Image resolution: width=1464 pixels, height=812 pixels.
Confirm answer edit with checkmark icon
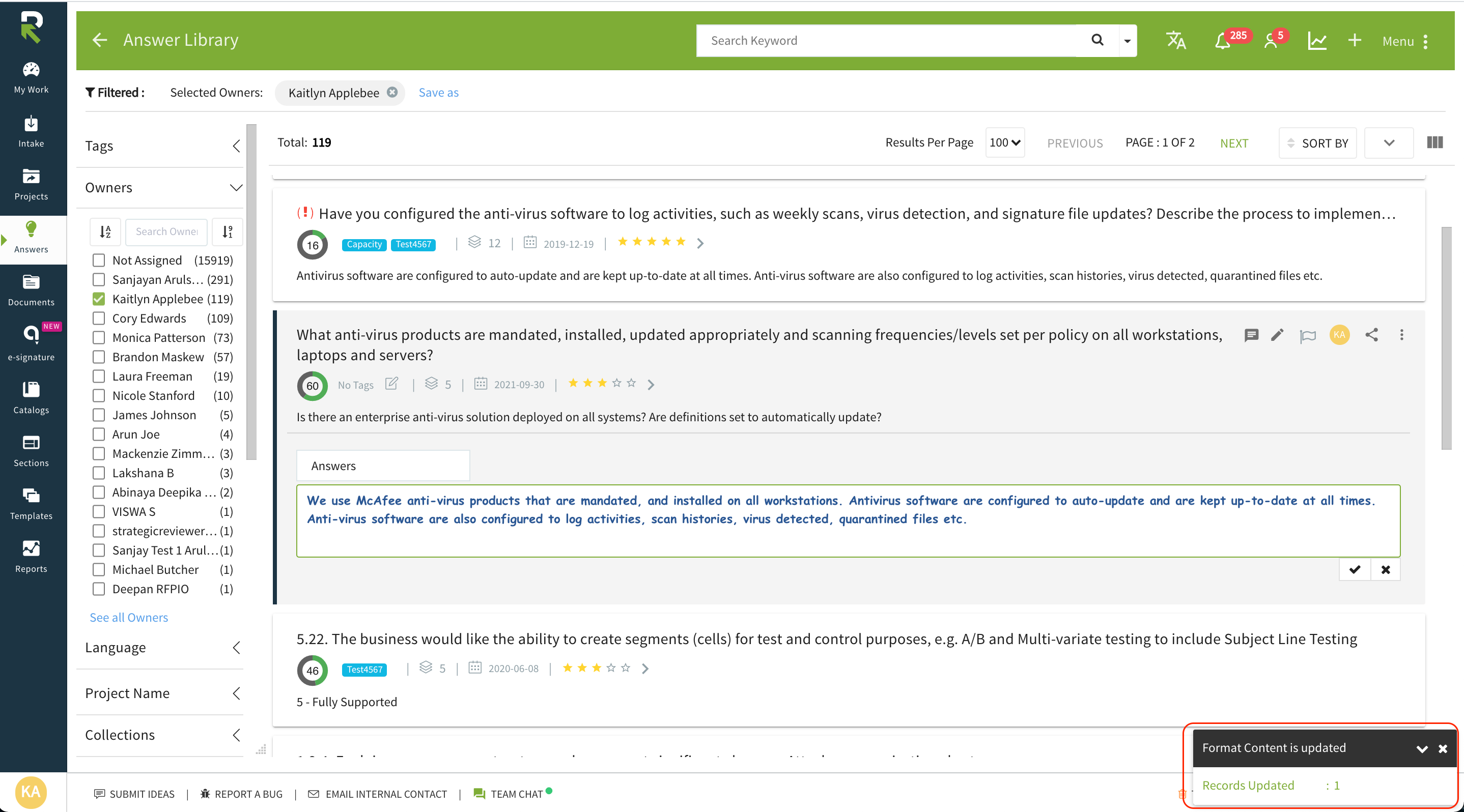click(1355, 569)
